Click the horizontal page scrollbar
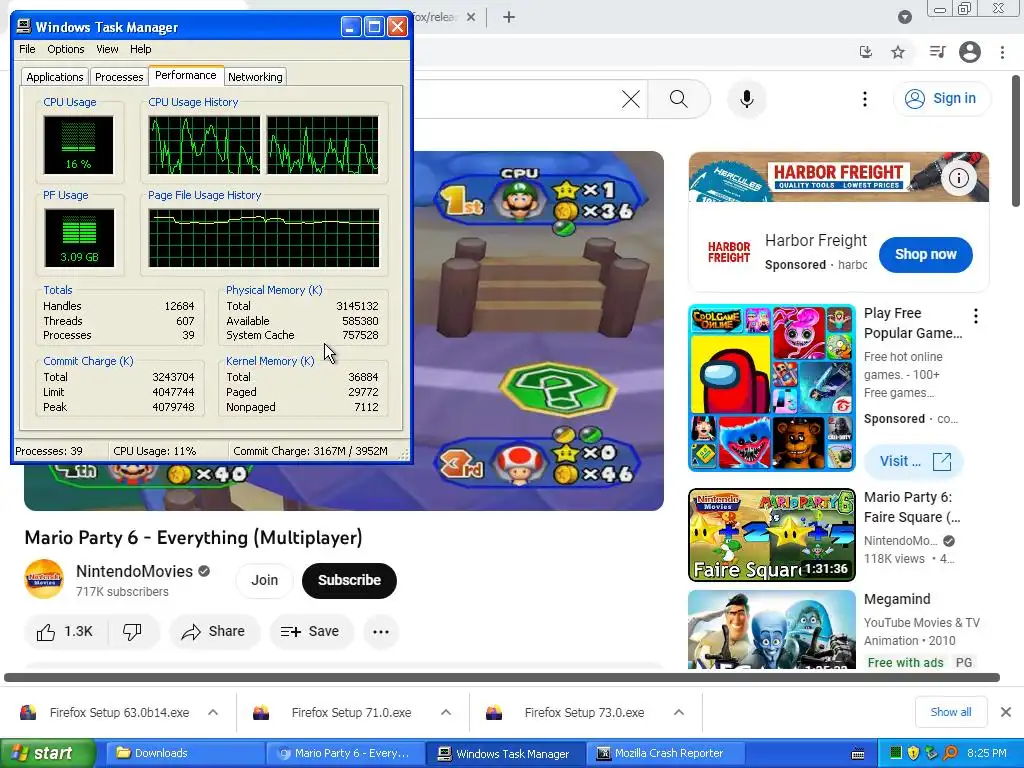The width and height of the screenshot is (1024, 768). click(502, 678)
